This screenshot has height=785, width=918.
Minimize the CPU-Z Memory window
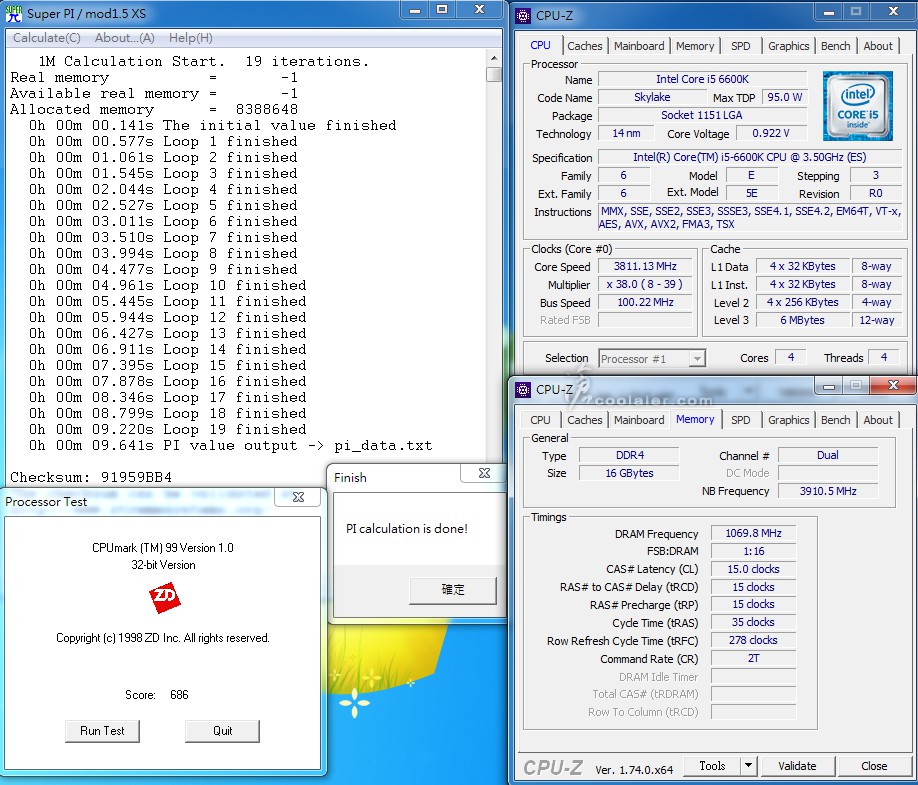tap(828, 386)
